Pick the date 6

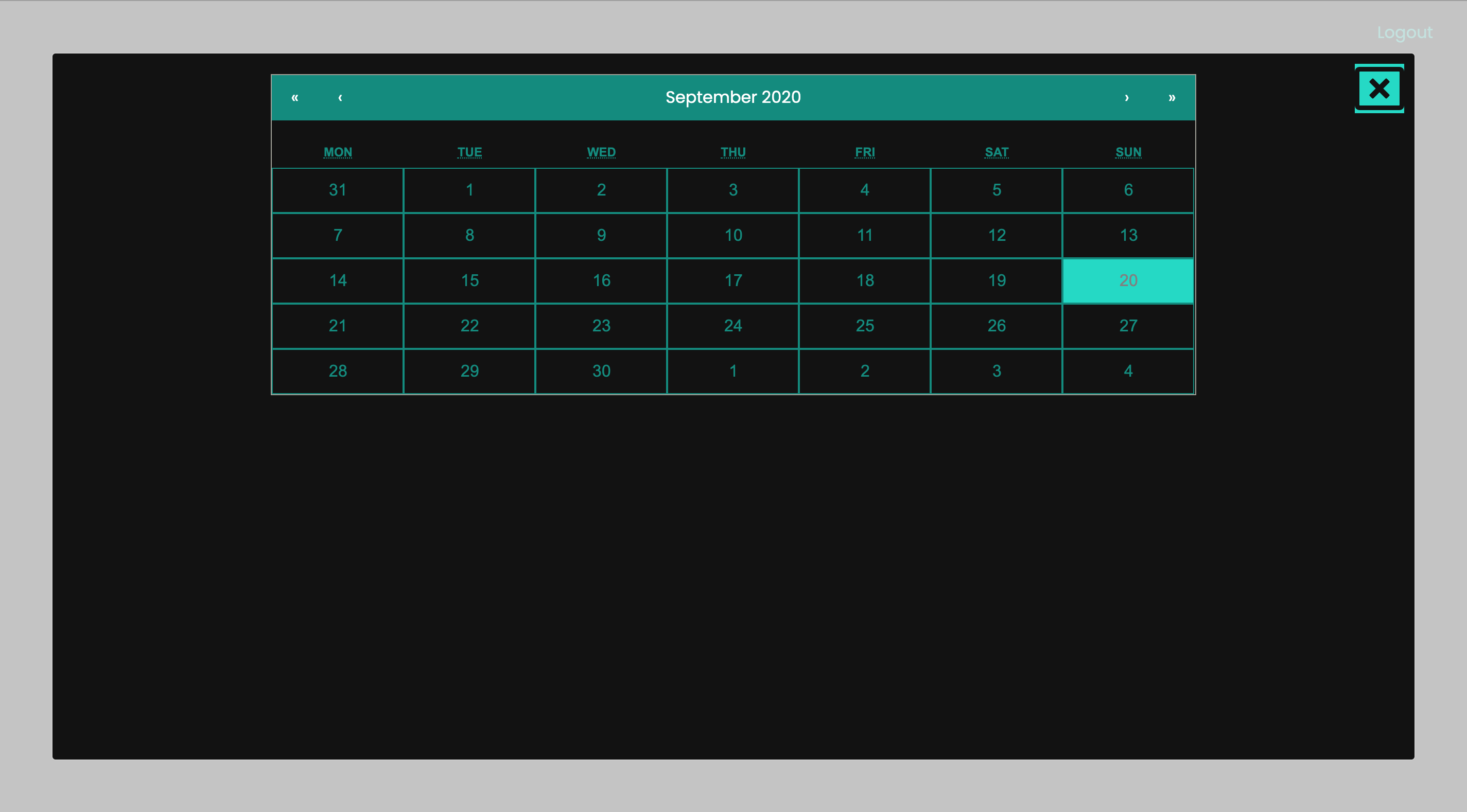tap(1128, 190)
